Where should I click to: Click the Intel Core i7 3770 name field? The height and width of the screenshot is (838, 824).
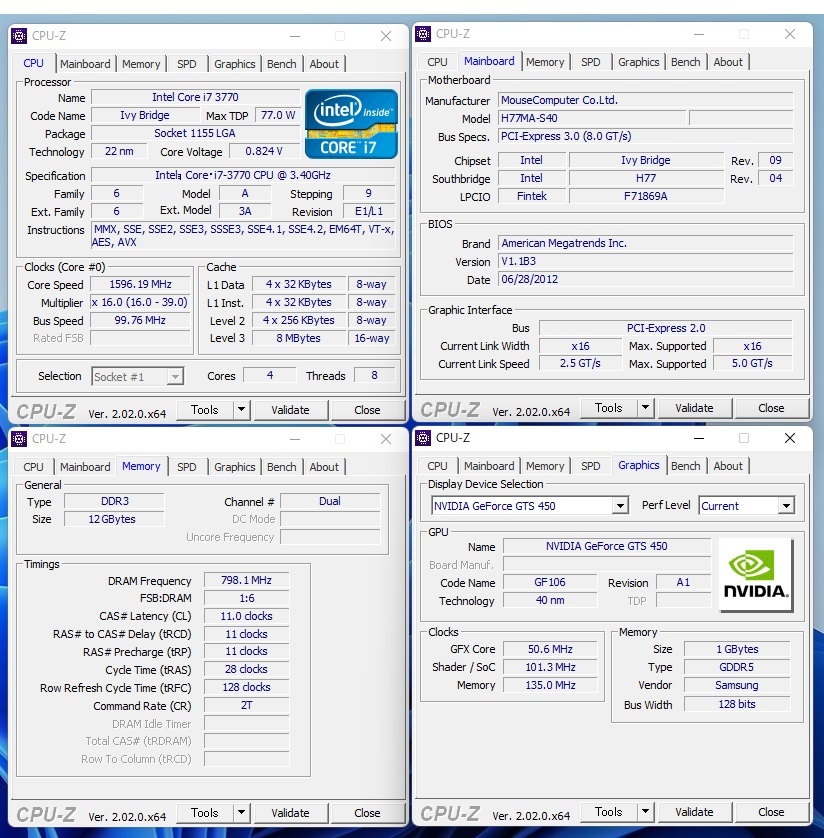point(196,97)
